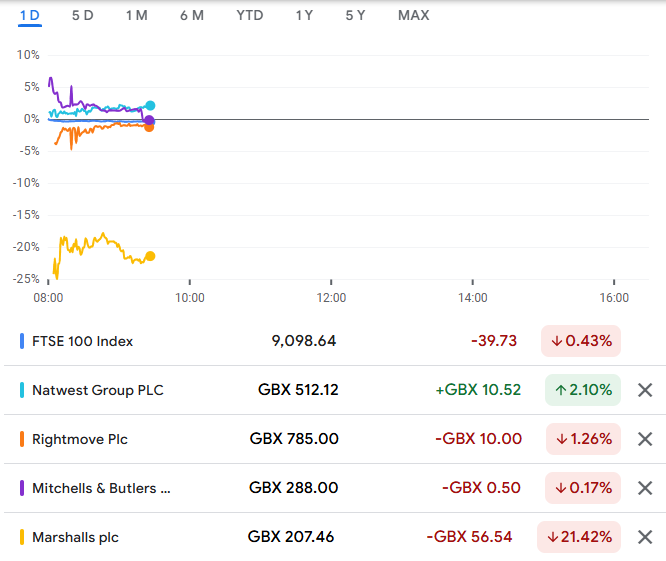Open Marshalls plc stock details

(x=333, y=537)
